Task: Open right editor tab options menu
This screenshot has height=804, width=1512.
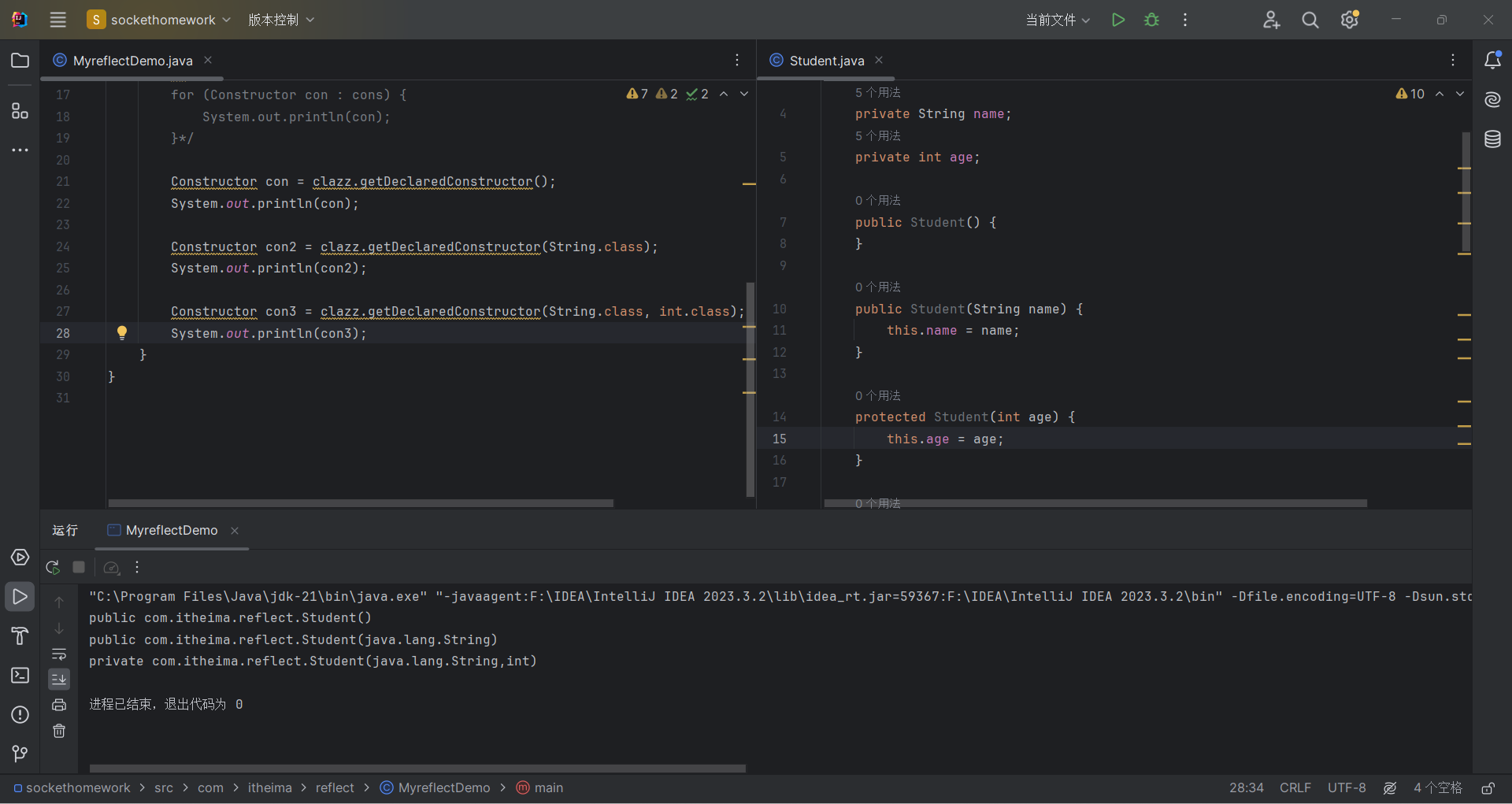Action: pyautogui.click(x=1453, y=60)
